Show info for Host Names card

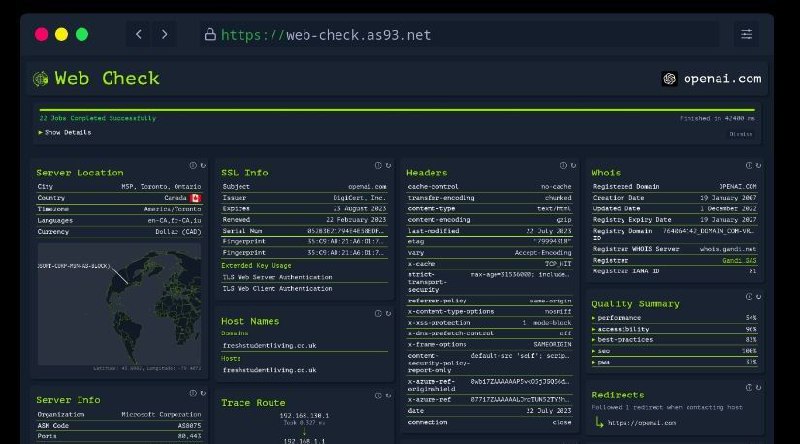coord(377,314)
